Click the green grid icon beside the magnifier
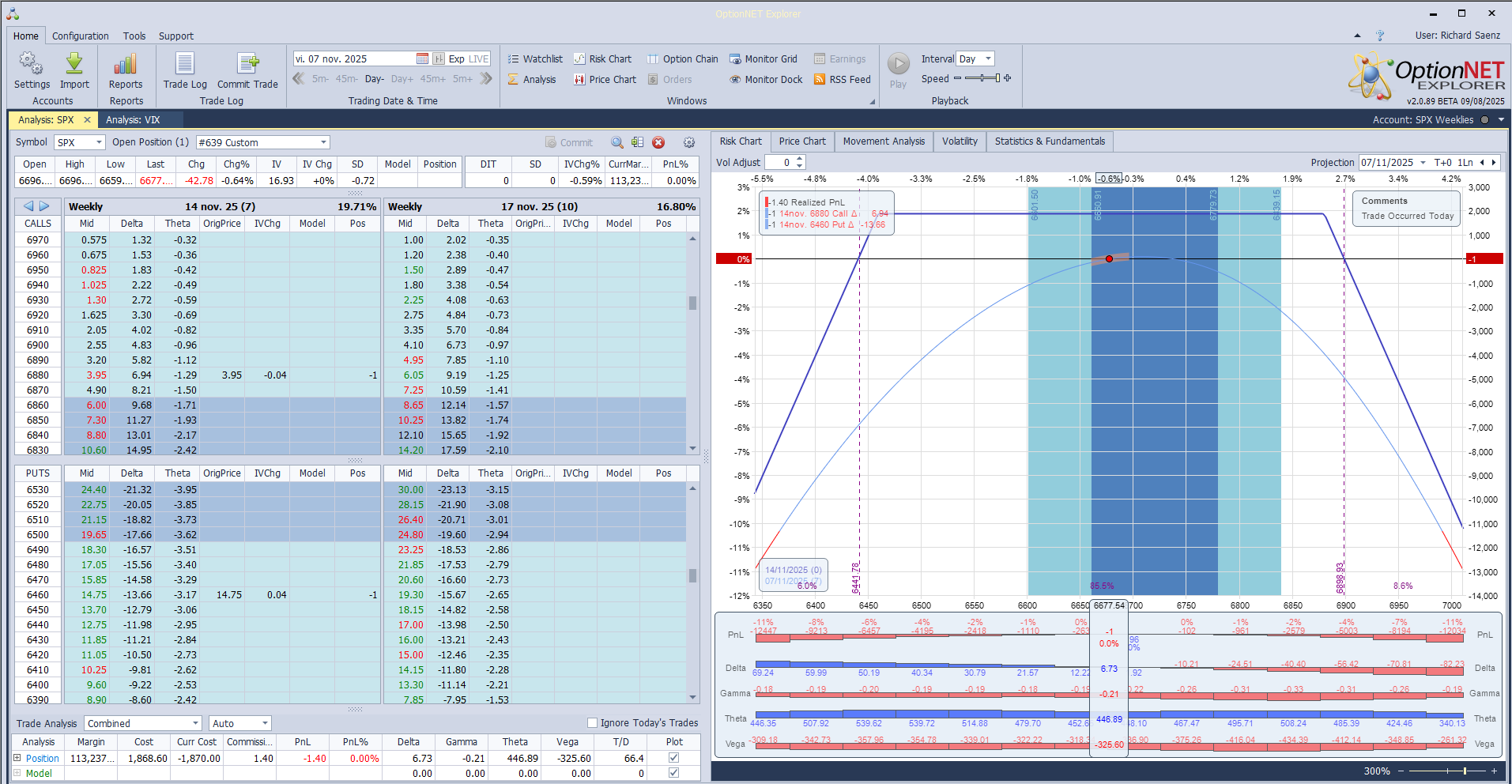The width and height of the screenshot is (1512, 784). pyautogui.click(x=637, y=142)
